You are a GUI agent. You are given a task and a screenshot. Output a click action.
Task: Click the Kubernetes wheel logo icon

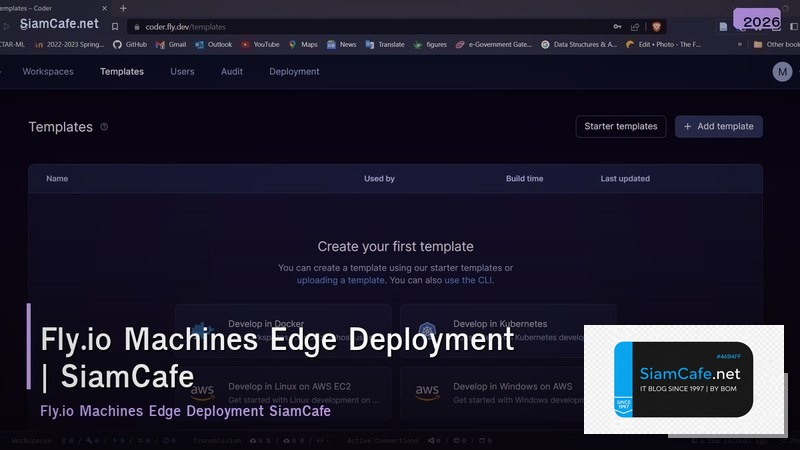427,330
